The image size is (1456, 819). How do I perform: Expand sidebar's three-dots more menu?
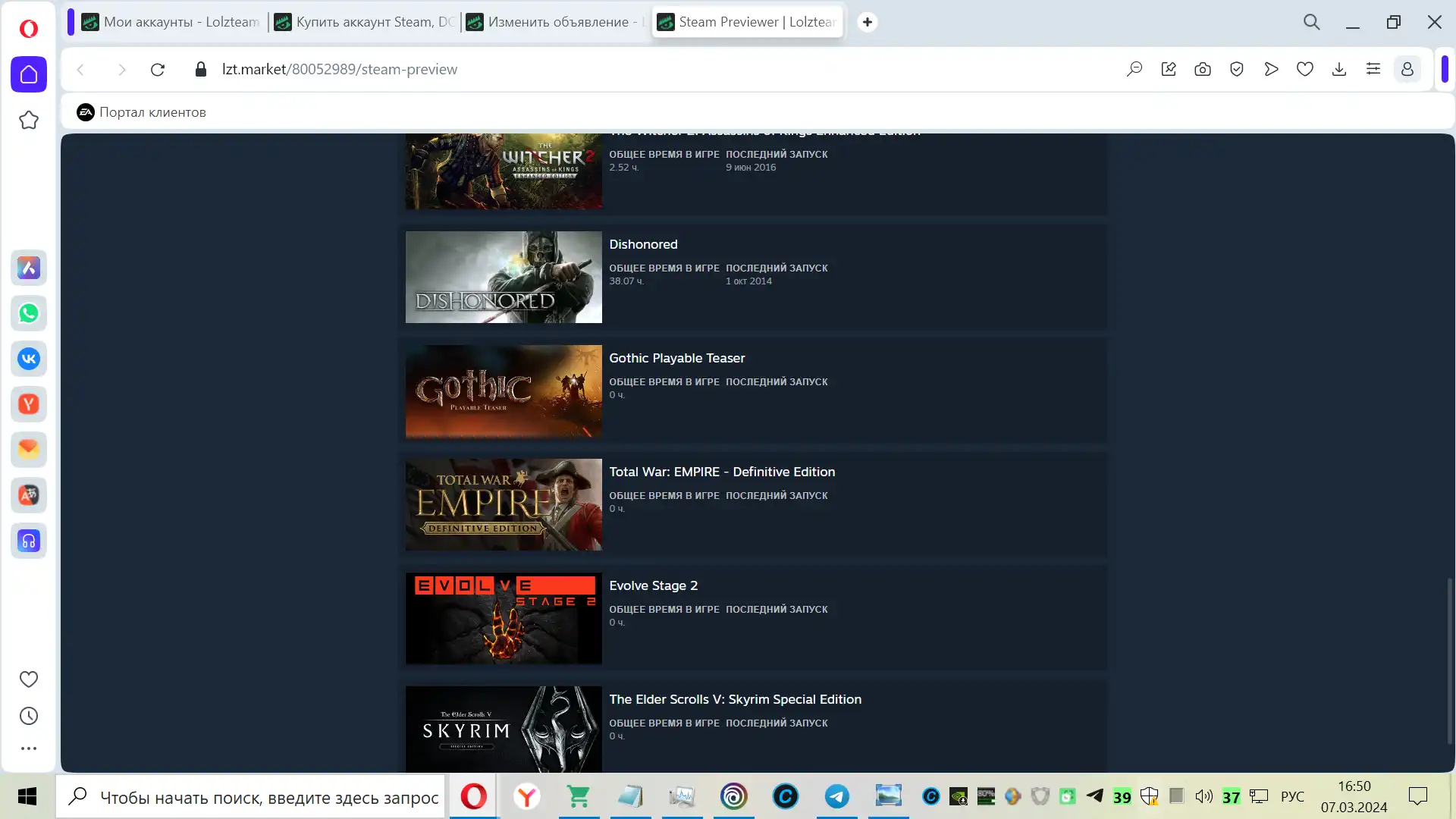point(29,748)
